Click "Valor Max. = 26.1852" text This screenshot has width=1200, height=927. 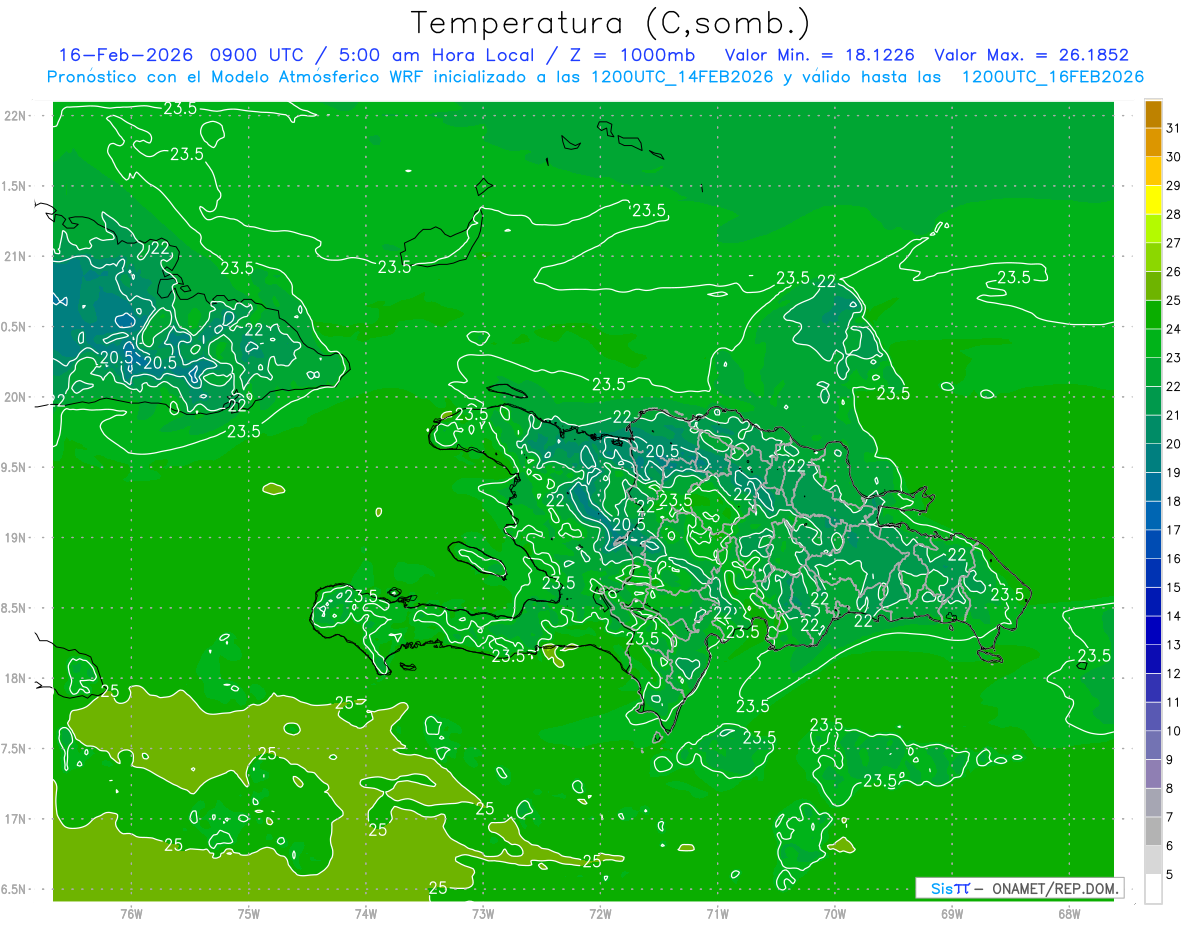[1031, 55]
